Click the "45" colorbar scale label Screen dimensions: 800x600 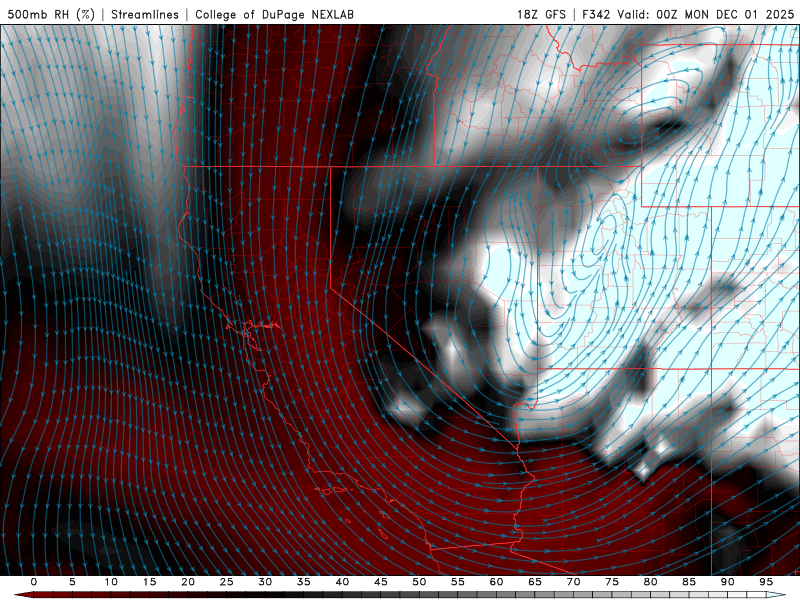click(x=381, y=582)
